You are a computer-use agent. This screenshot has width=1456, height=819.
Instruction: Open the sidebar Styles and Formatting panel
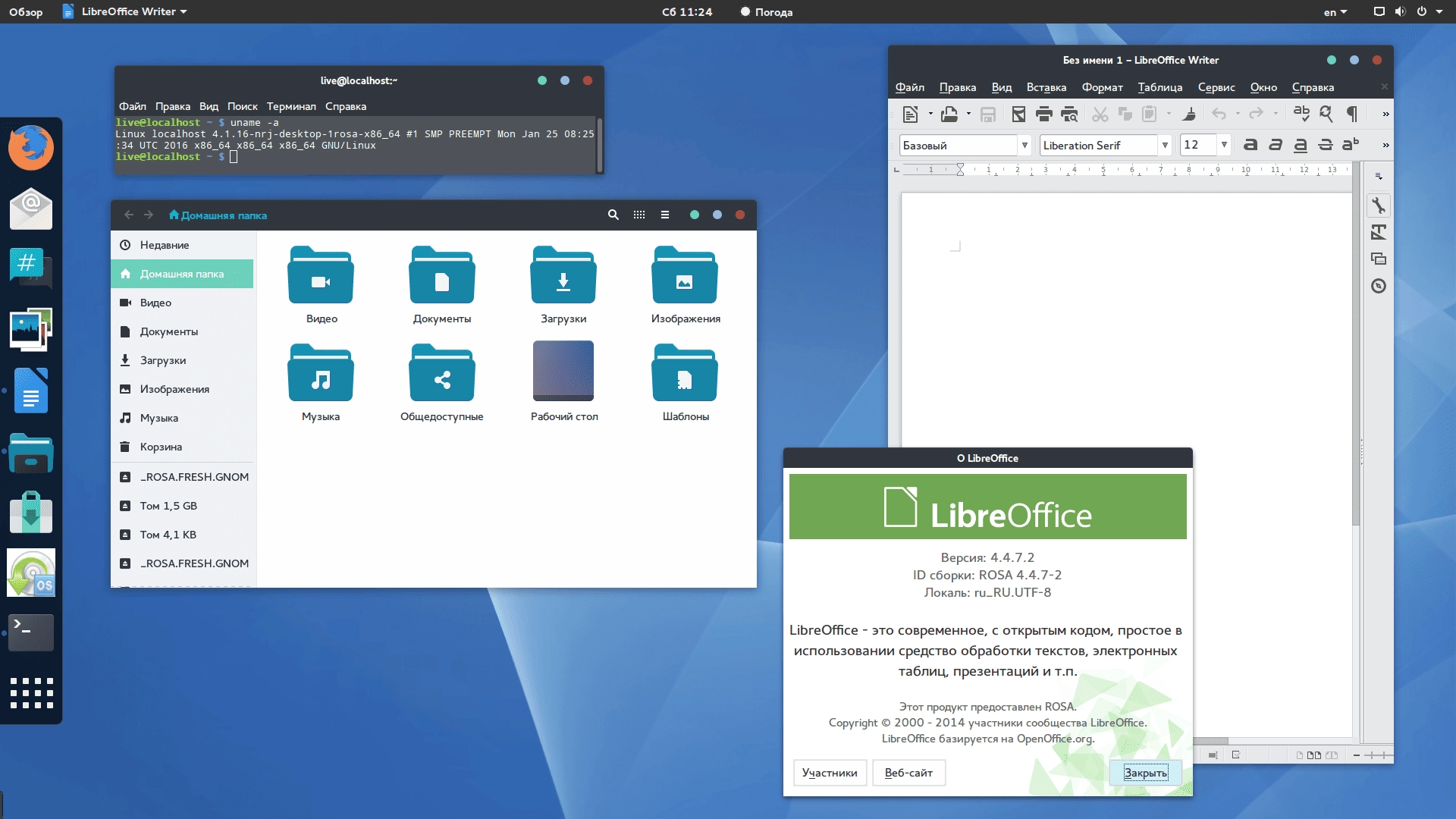point(1379,232)
